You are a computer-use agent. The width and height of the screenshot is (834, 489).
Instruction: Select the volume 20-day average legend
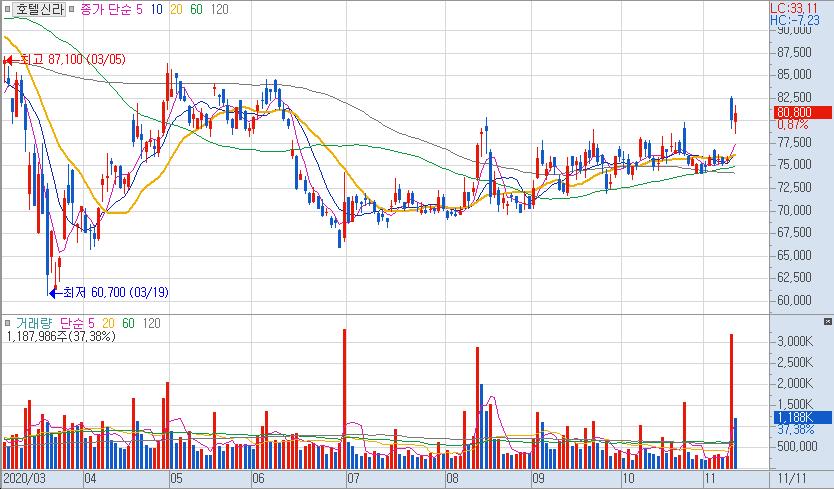pyautogui.click(x=108, y=323)
